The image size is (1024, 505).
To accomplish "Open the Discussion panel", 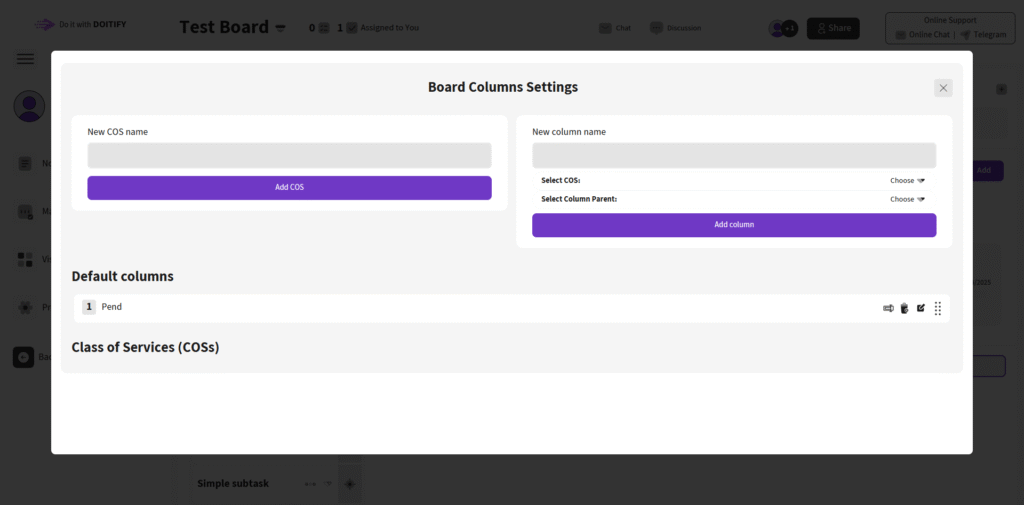I will pos(675,28).
